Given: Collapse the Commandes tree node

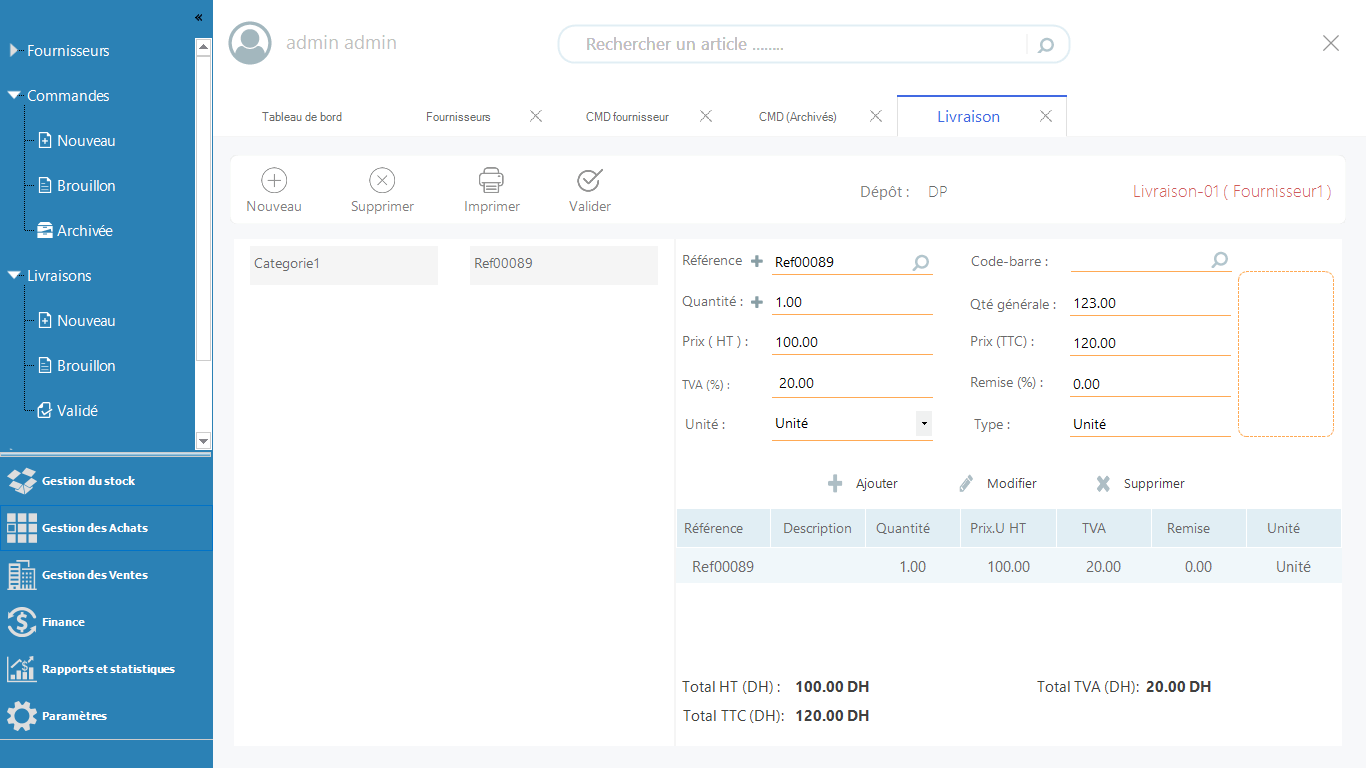Looking at the screenshot, I should tap(14, 96).
